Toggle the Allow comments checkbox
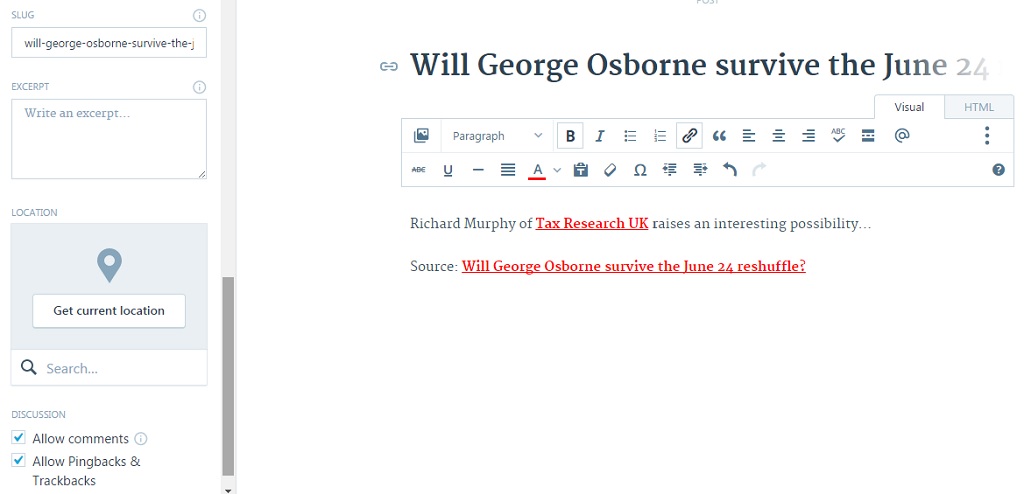This screenshot has width=1024, height=494. [x=19, y=438]
